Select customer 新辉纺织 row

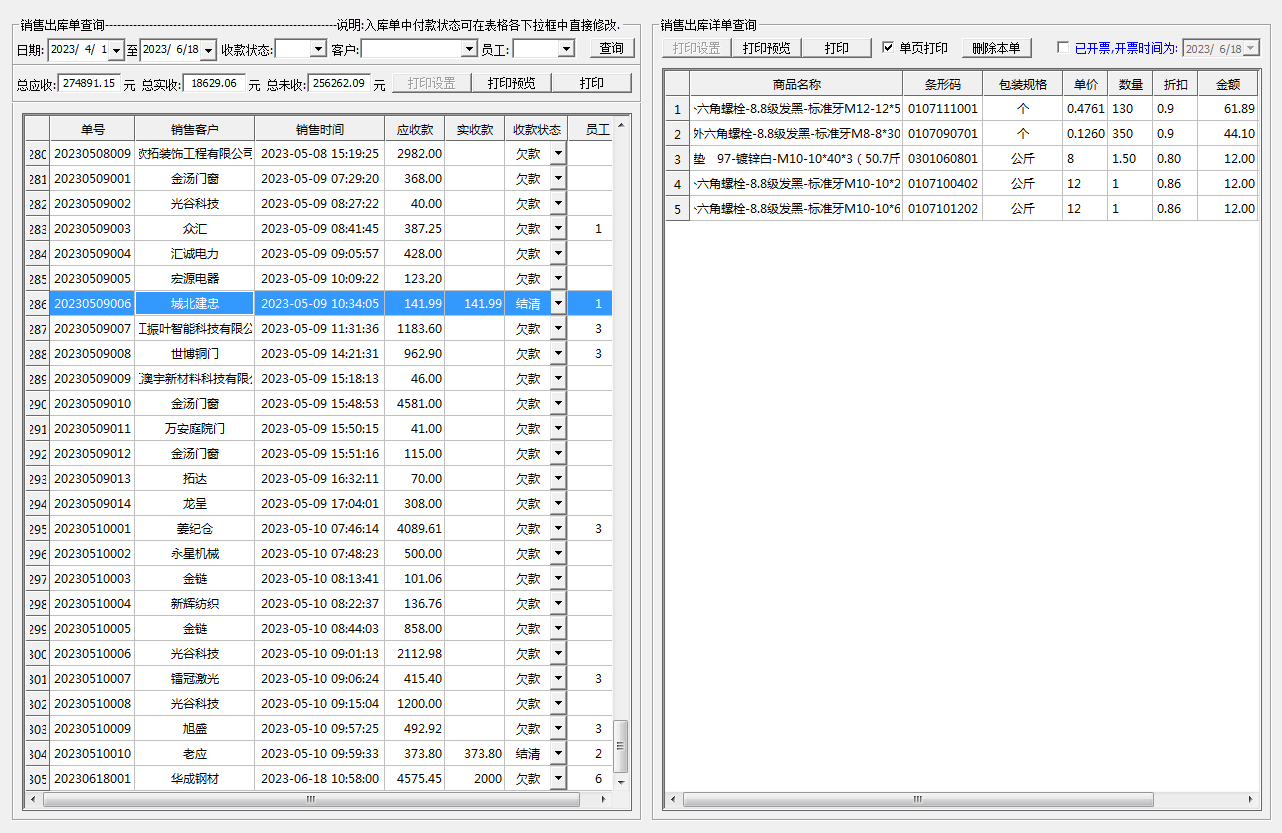(x=195, y=603)
